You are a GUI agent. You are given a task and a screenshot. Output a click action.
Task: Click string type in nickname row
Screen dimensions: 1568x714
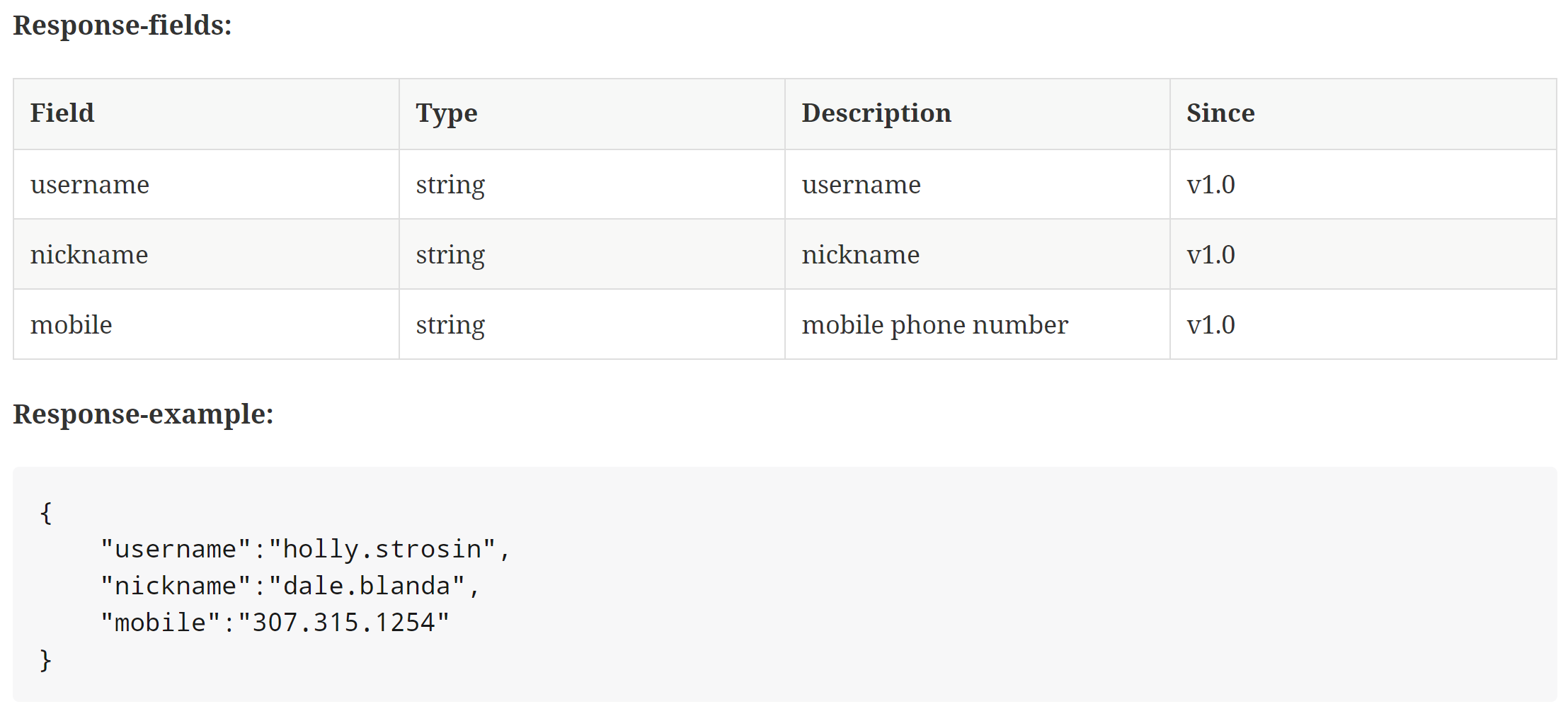coord(450,256)
